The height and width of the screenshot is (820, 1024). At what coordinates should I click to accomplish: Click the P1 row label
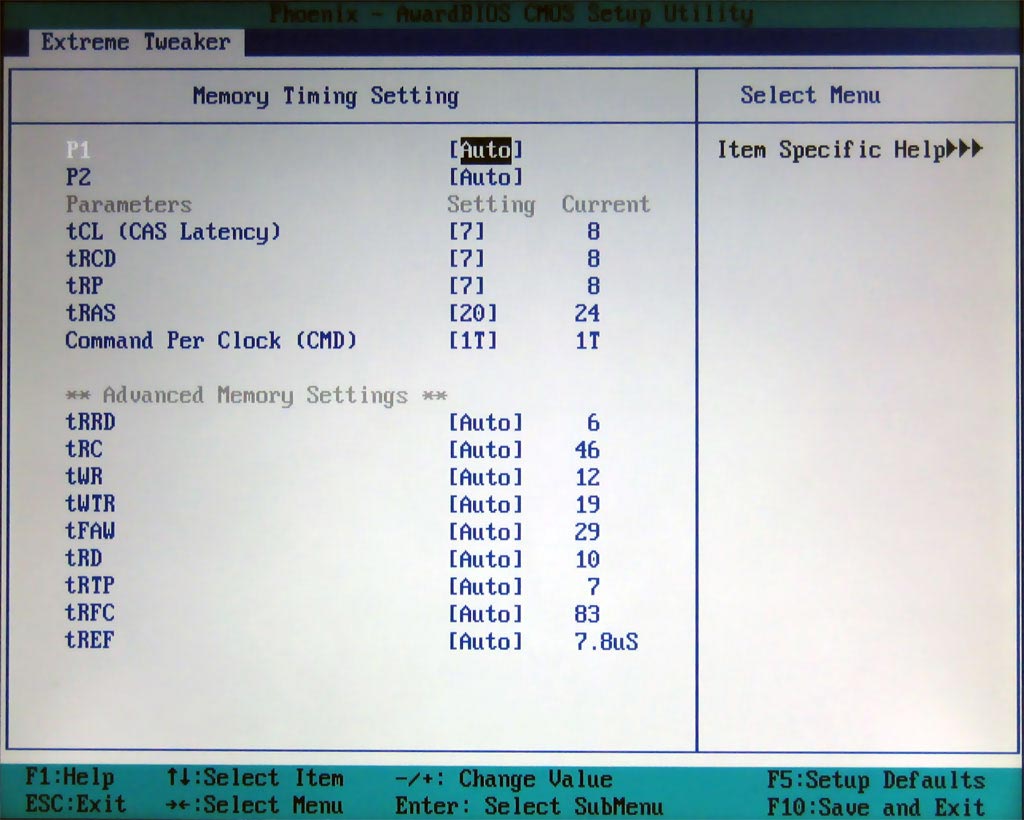(78, 150)
